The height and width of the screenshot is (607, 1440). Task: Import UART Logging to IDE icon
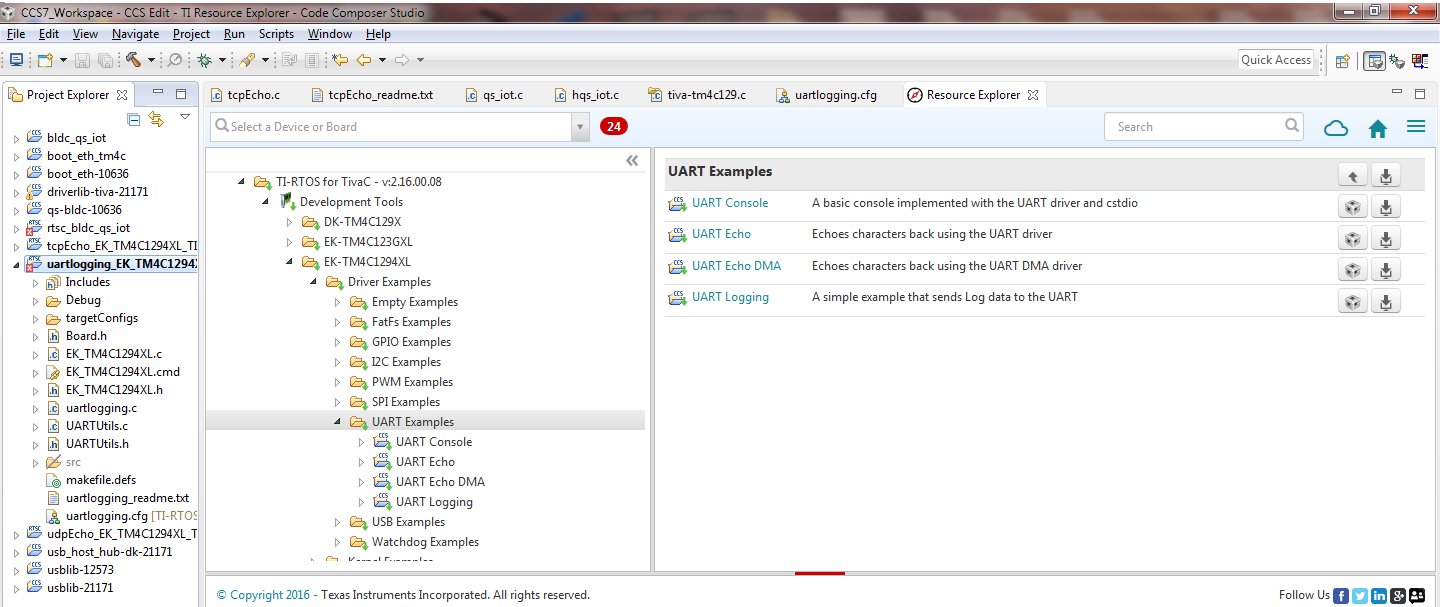[x=1353, y=301]
